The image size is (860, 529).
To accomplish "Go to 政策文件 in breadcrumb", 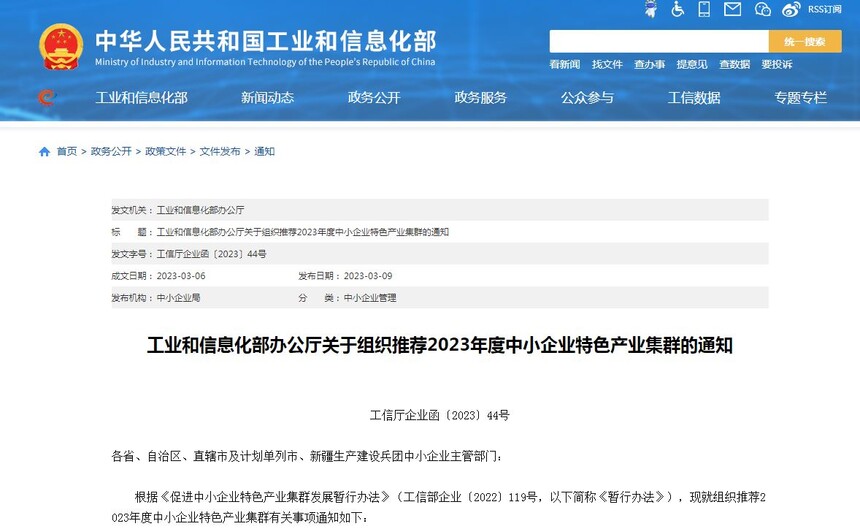I will click(x=166, y=152).
